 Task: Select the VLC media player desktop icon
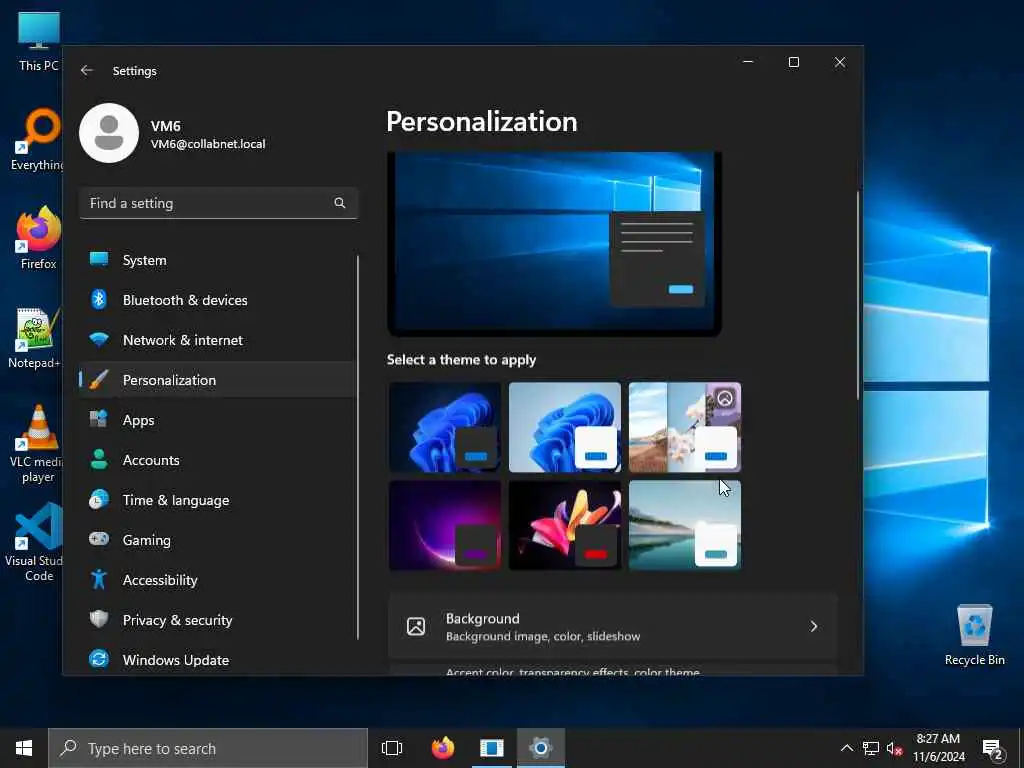click(x=38, y=444)
